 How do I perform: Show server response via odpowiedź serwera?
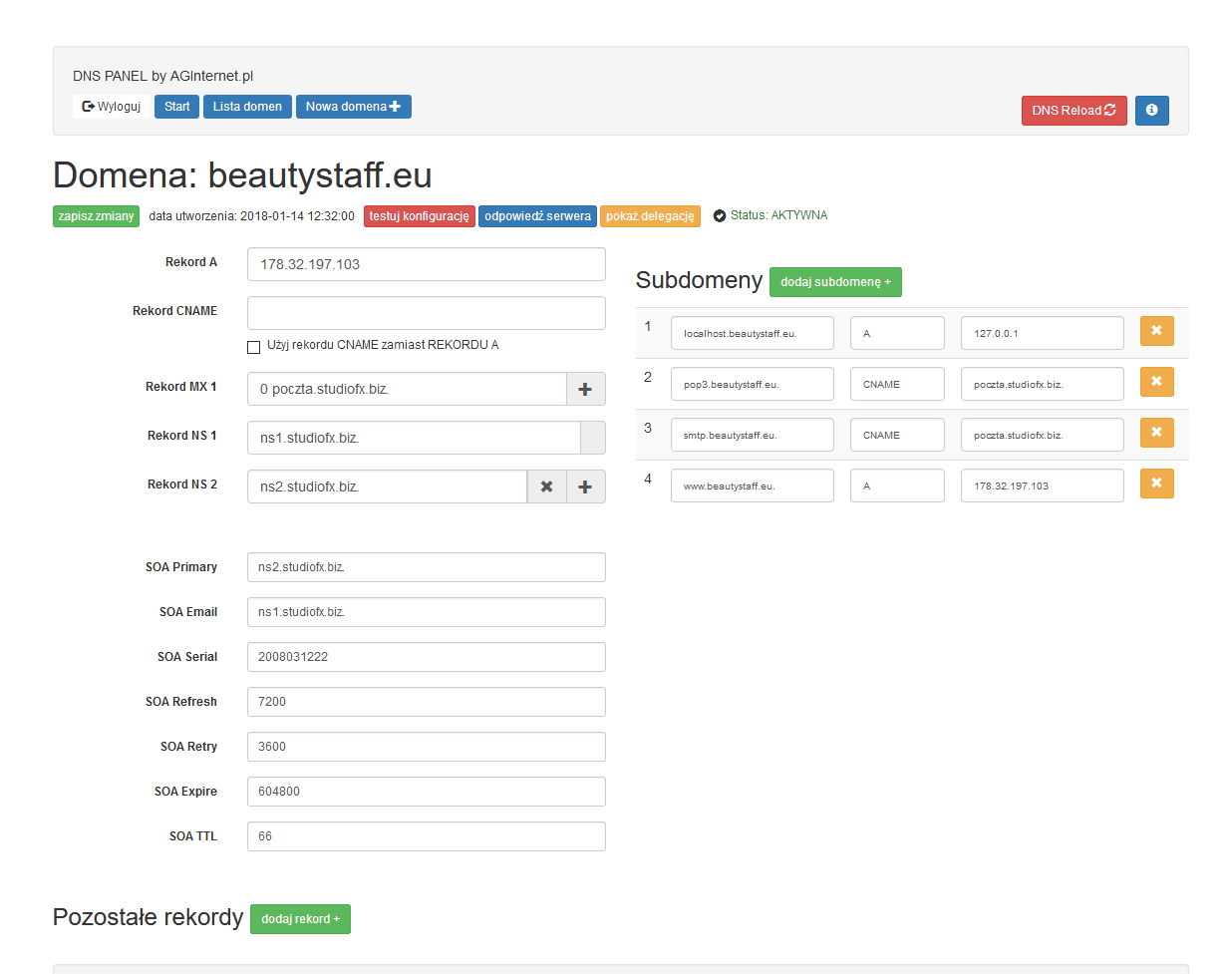point(537,216)
